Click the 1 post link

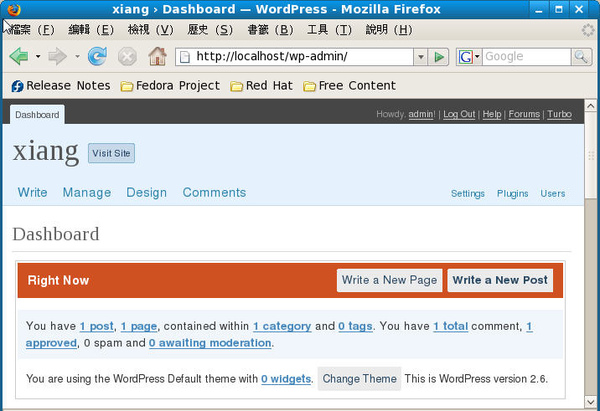pos(96,326)
